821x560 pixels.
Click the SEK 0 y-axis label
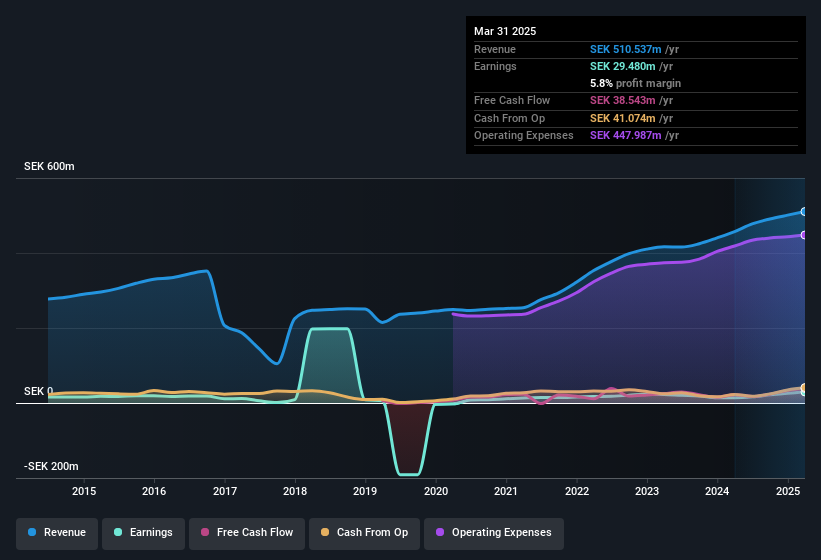pyautogui.click(x=39, y=391)
